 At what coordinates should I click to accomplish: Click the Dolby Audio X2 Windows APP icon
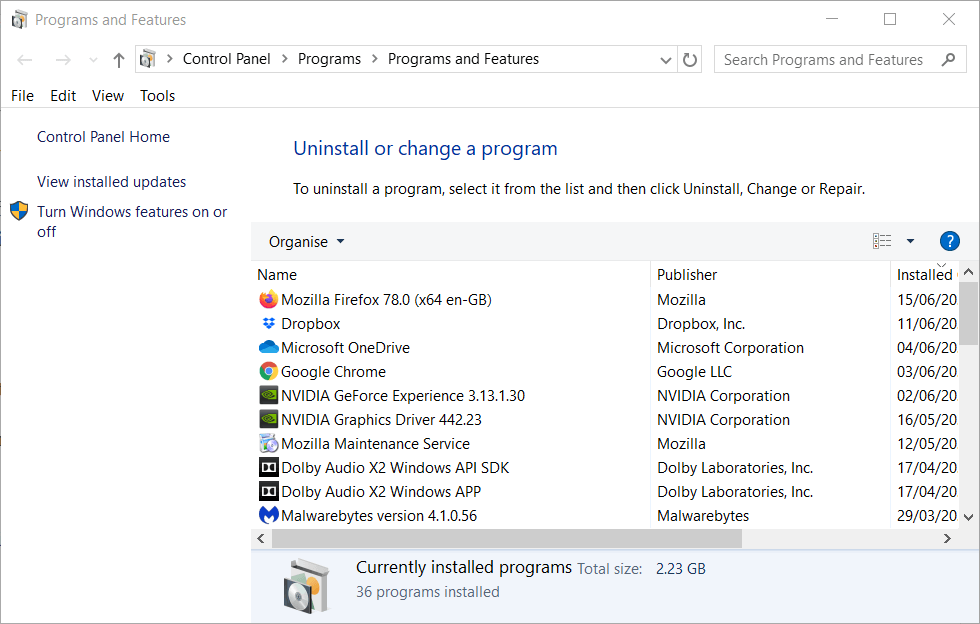tap(269, 491)
